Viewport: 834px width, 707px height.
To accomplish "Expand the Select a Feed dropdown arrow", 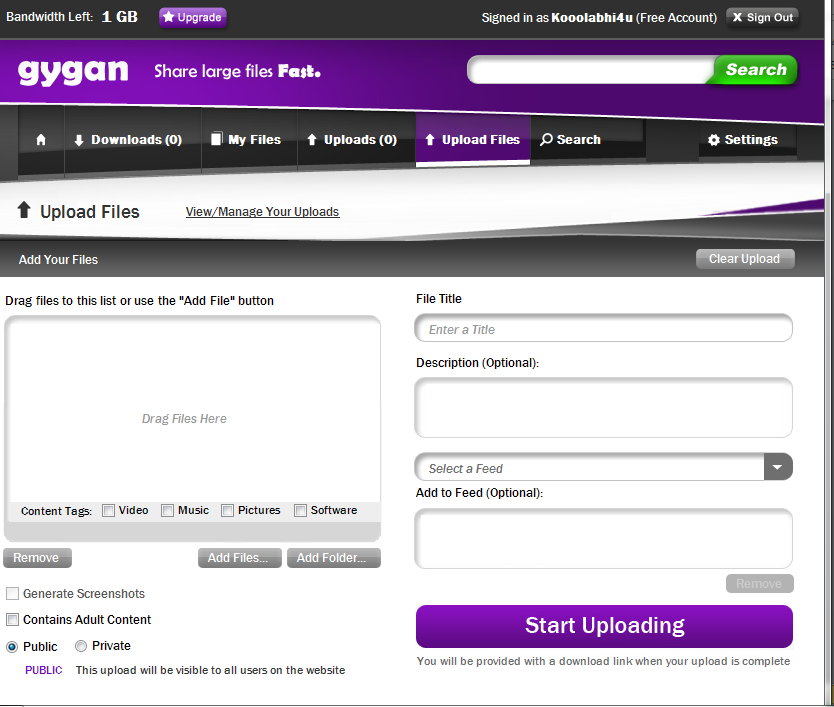I will [x=778, y=467].
